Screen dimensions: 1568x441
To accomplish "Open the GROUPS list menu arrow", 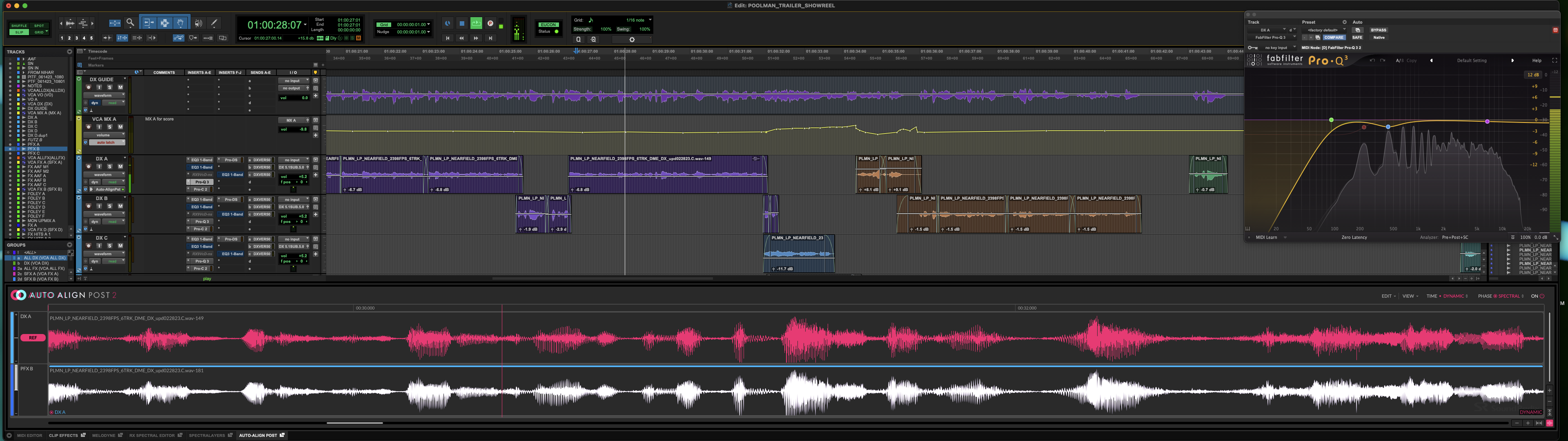I will coord(69,245).
